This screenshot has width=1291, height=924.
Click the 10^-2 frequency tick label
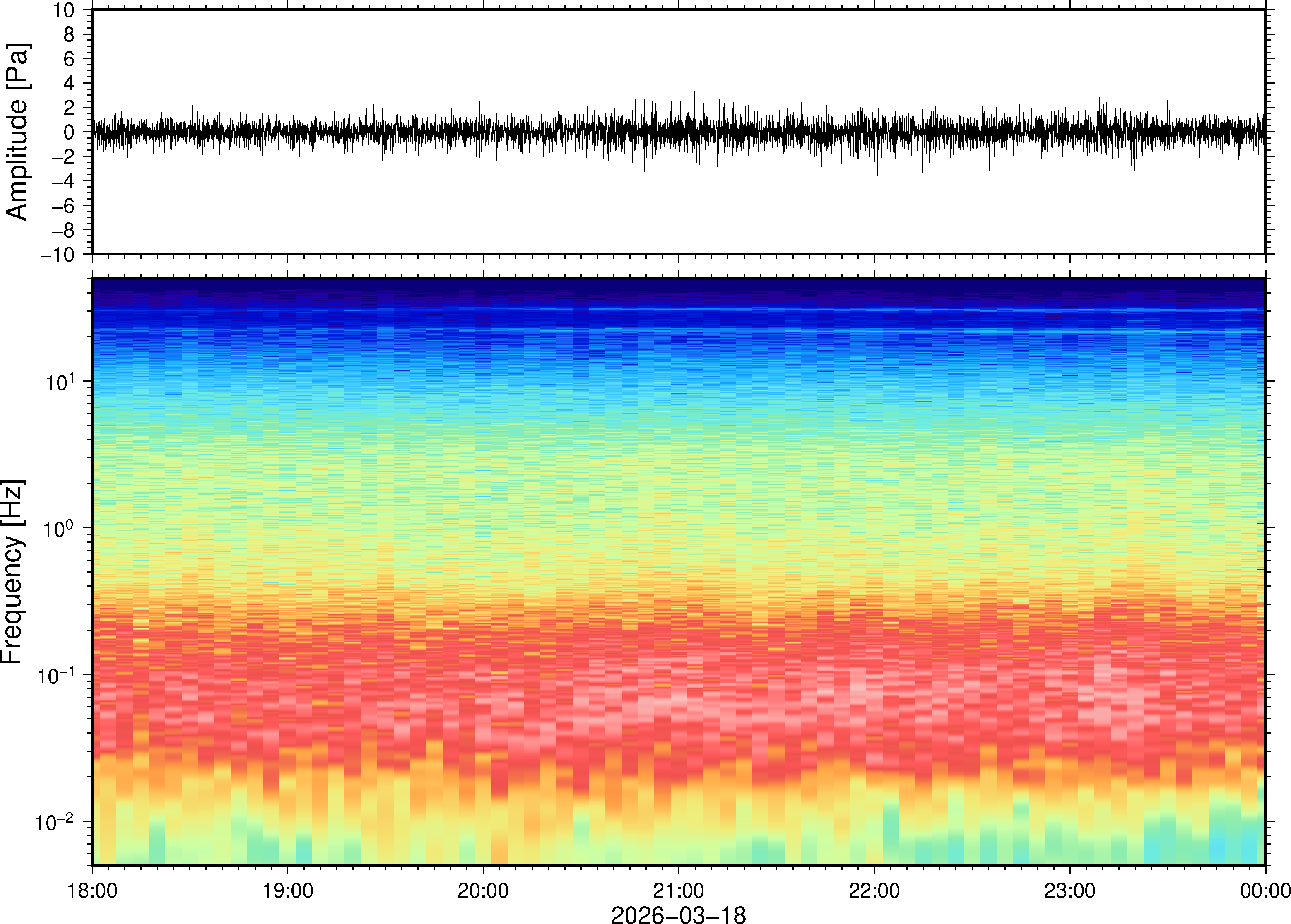click(x=55, y=822)
